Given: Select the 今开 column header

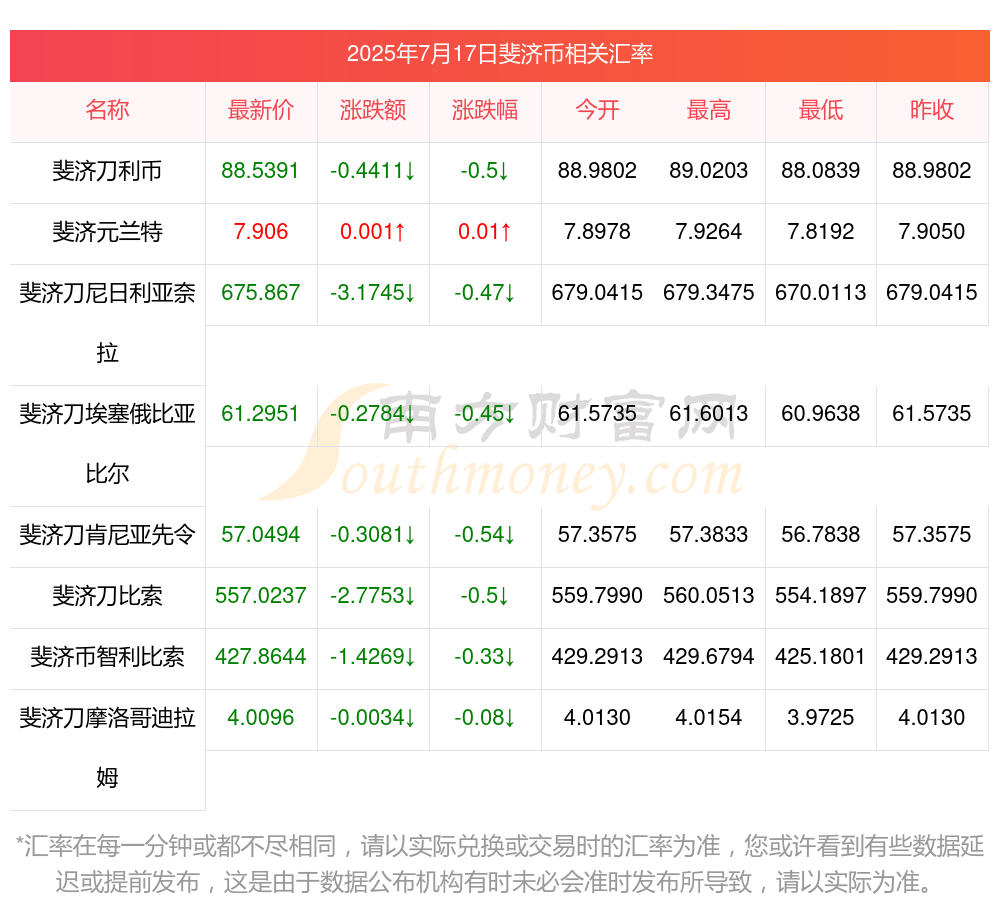Looking at the screenshot, I should coord(597,110).
